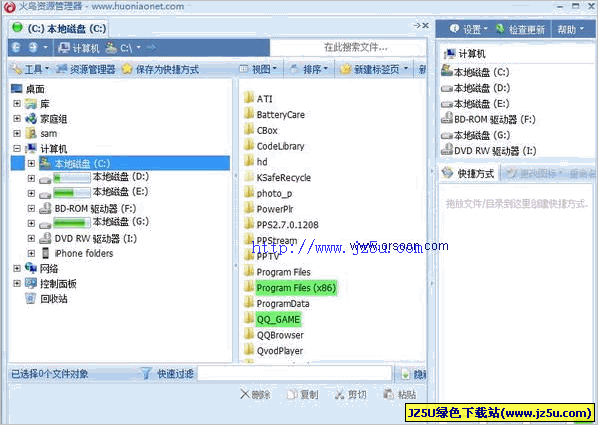The height and width of the screenshot is (425, 598).
Task: Click 计算机 in right drive panel
Action: click(x=465, y=54)
